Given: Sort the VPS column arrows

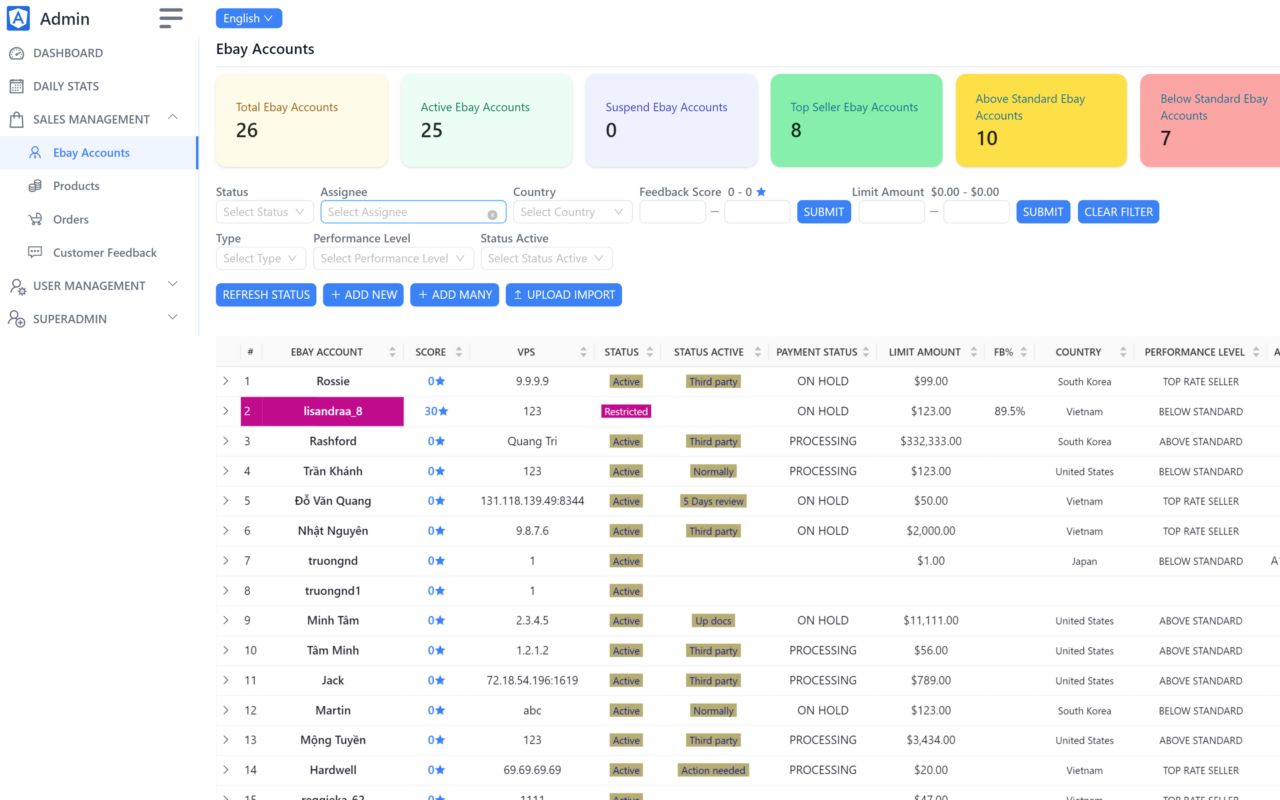Looking at the screenshot, I should 583,352.
